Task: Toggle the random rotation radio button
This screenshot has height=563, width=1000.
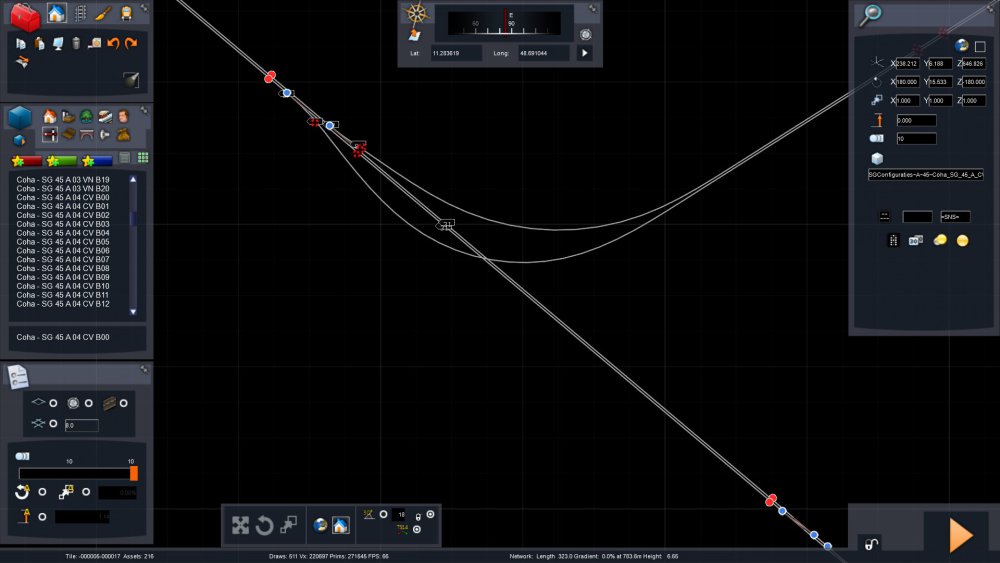Action: (42, 492)
